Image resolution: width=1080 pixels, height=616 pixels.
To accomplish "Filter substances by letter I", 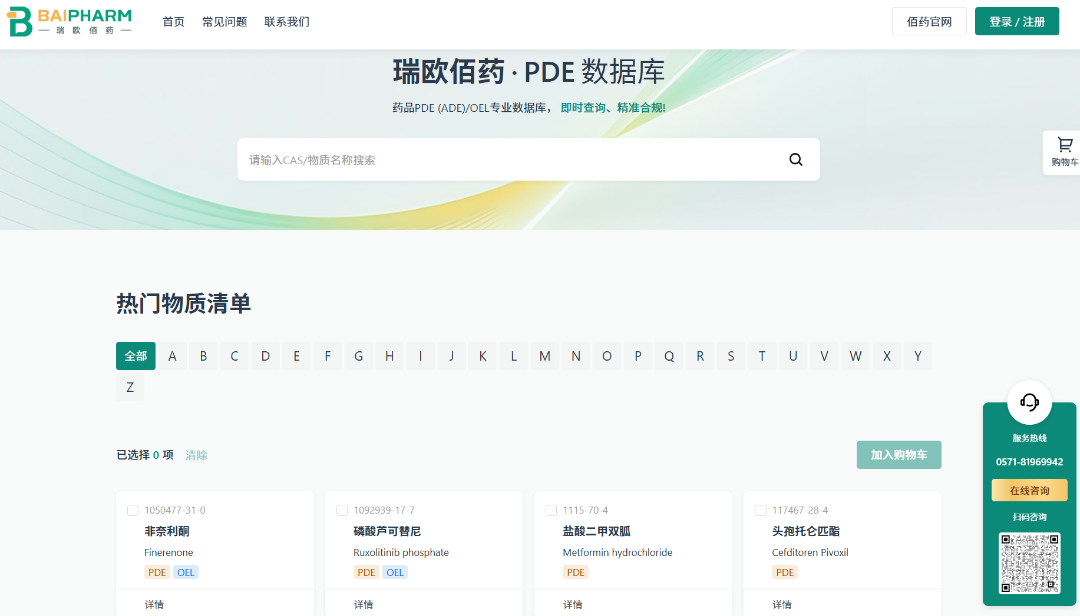I will pyautogui.click(x=420, y=356).
